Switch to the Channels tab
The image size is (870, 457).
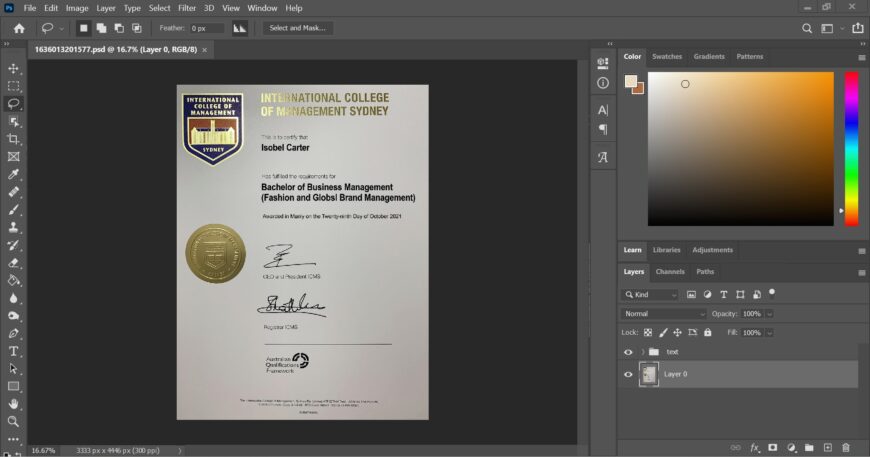670,272
